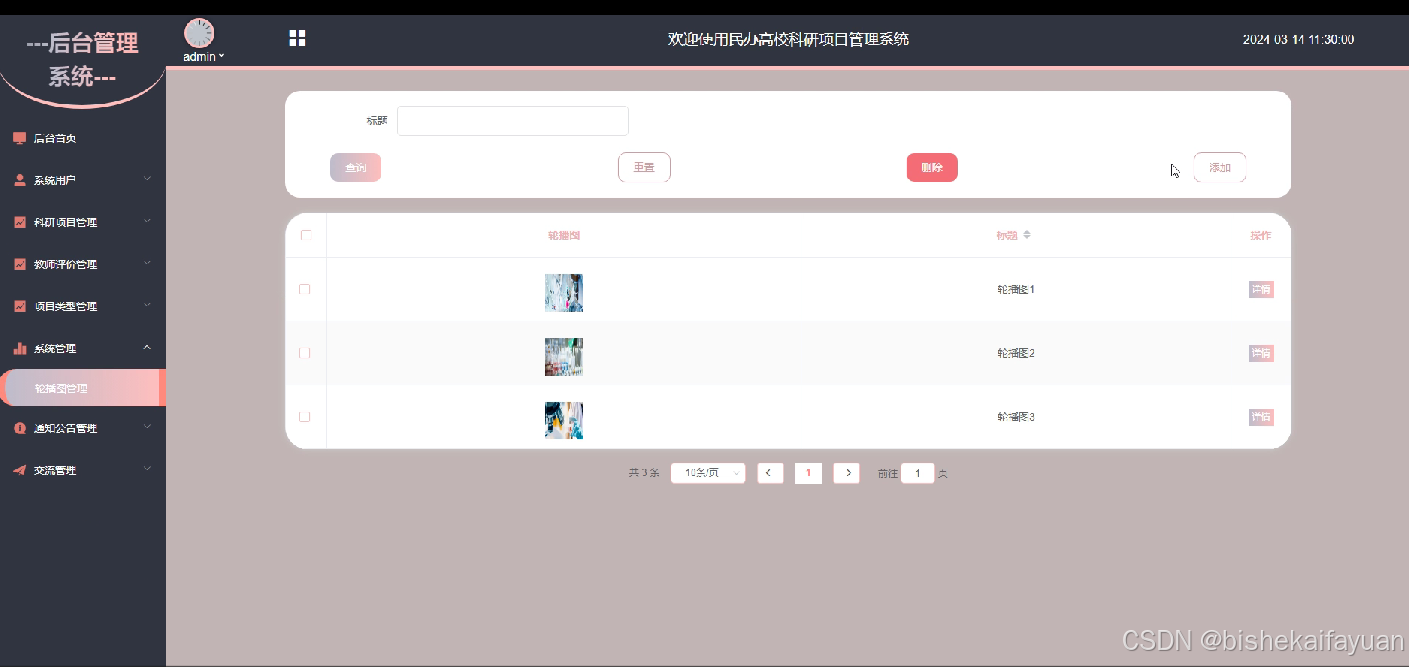This screenshot has height=667, width=1409.
Task: Toggle the select-all checkbox in table header
Action: coord(306,235)
